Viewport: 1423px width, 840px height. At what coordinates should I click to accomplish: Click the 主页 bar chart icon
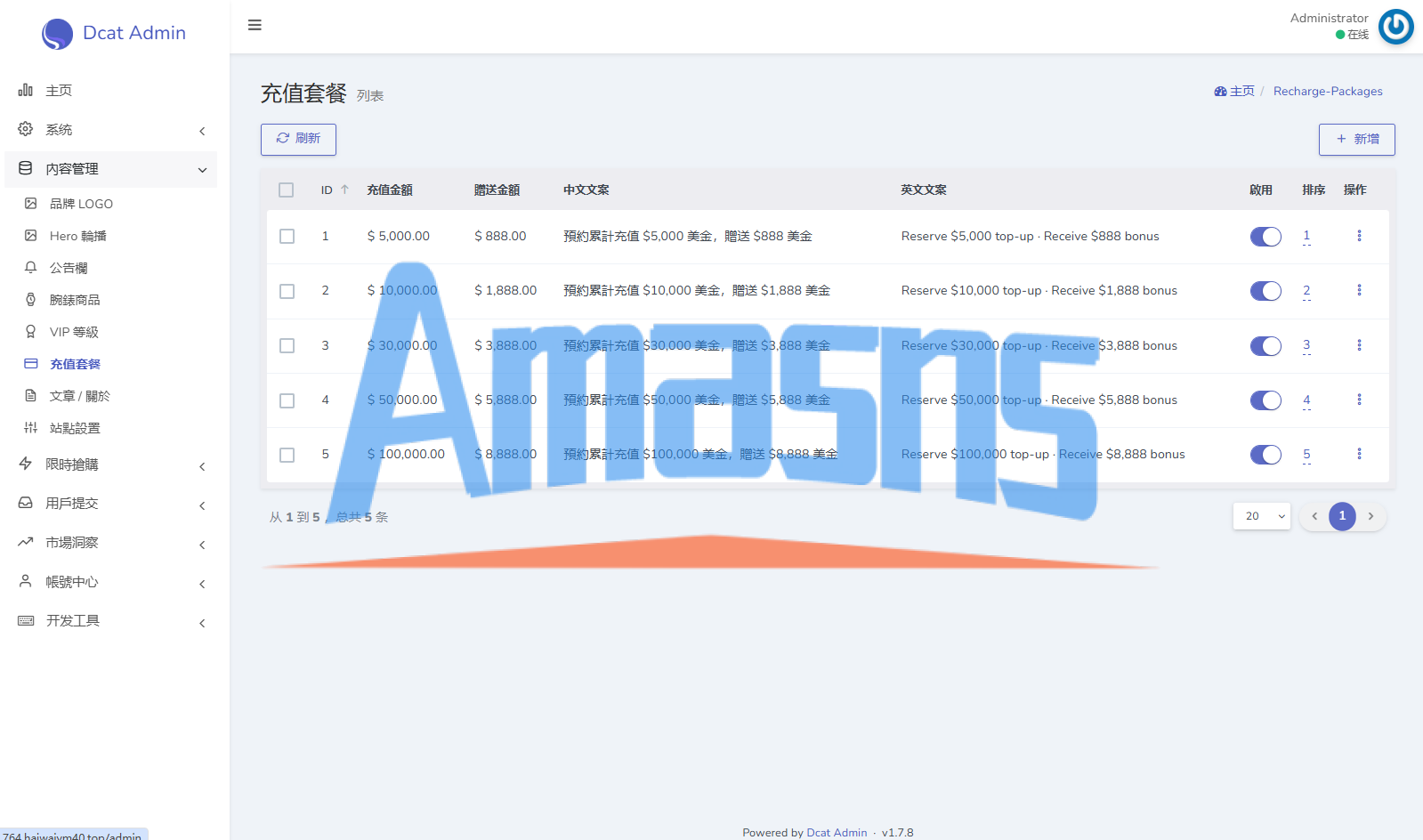pyautogui.click(x=26, y=90)
